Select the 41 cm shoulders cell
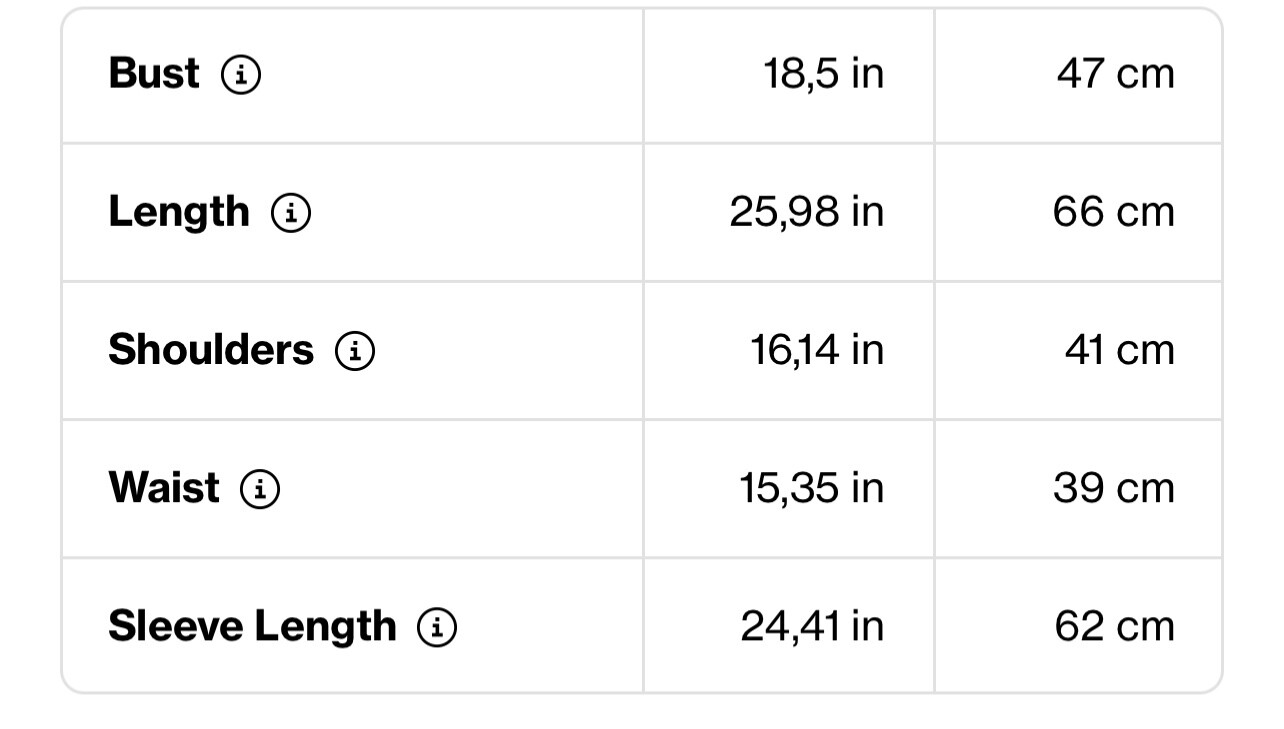The width and height of the screenshot is (1284, 729). coord(1119,350)
